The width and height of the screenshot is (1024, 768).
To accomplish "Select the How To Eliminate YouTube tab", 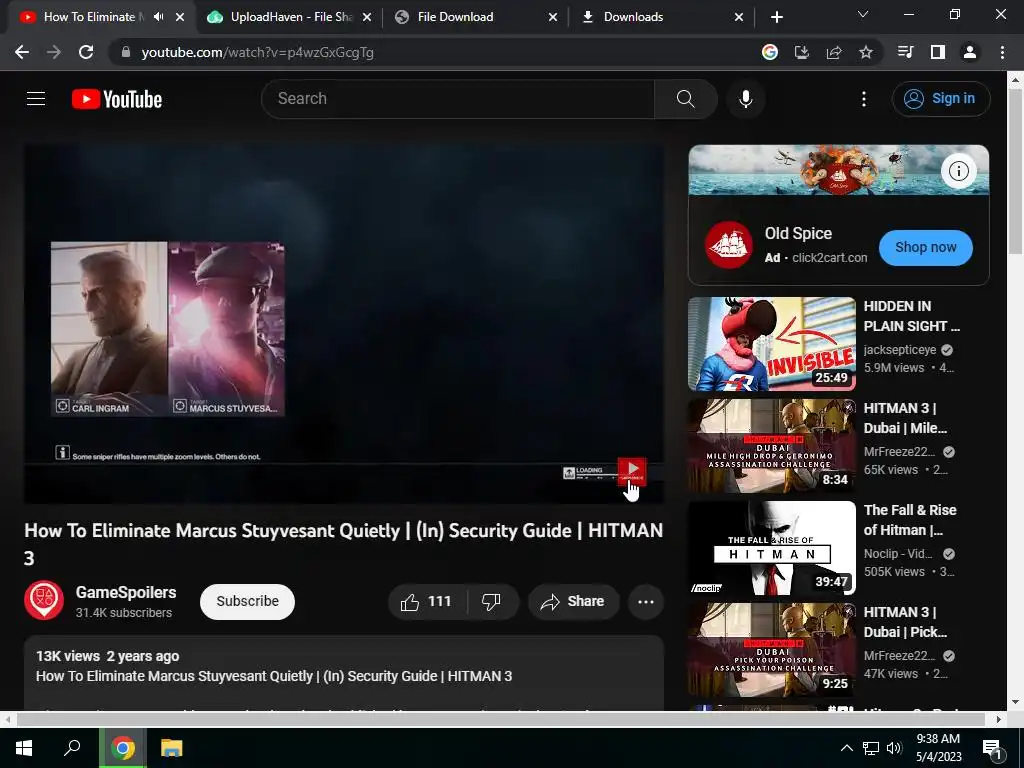I will (89, 17).
